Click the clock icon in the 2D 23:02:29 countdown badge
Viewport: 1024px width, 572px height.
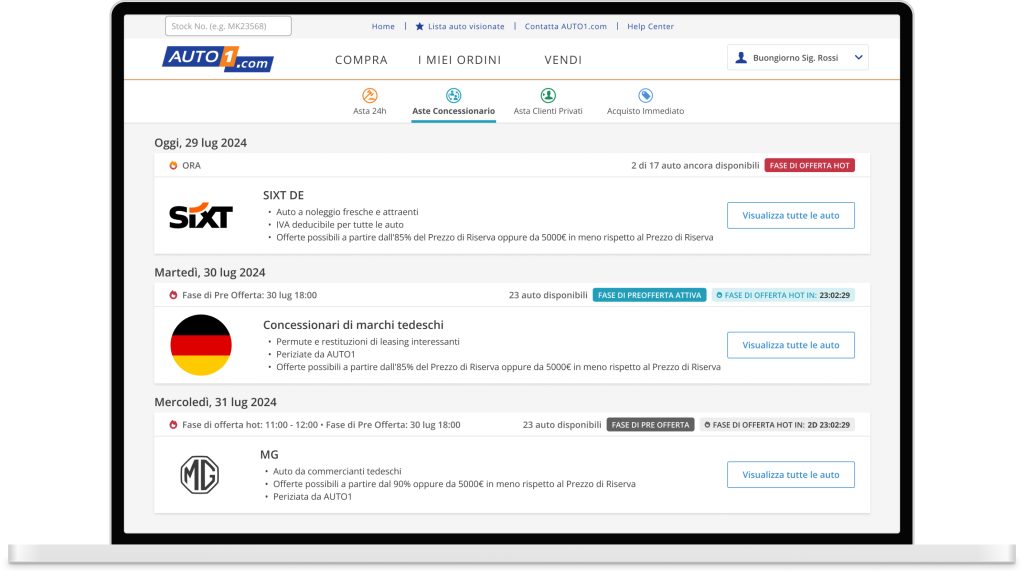(x=707, y=424)
